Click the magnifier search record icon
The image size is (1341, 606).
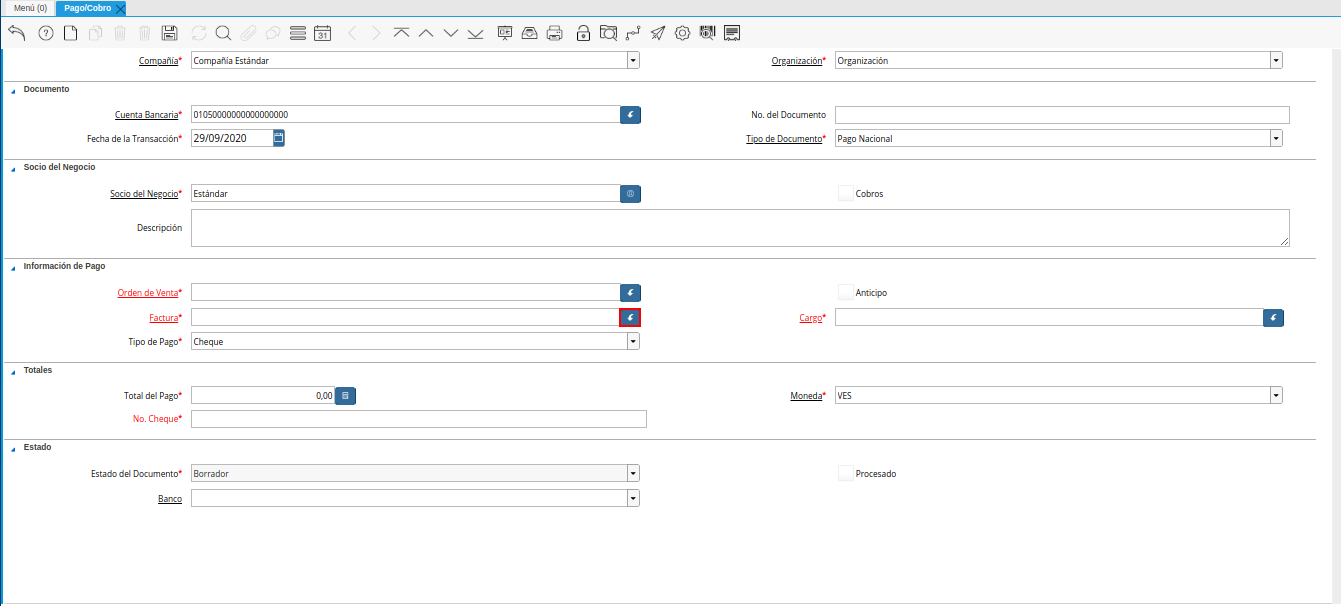tap(223, 33)
